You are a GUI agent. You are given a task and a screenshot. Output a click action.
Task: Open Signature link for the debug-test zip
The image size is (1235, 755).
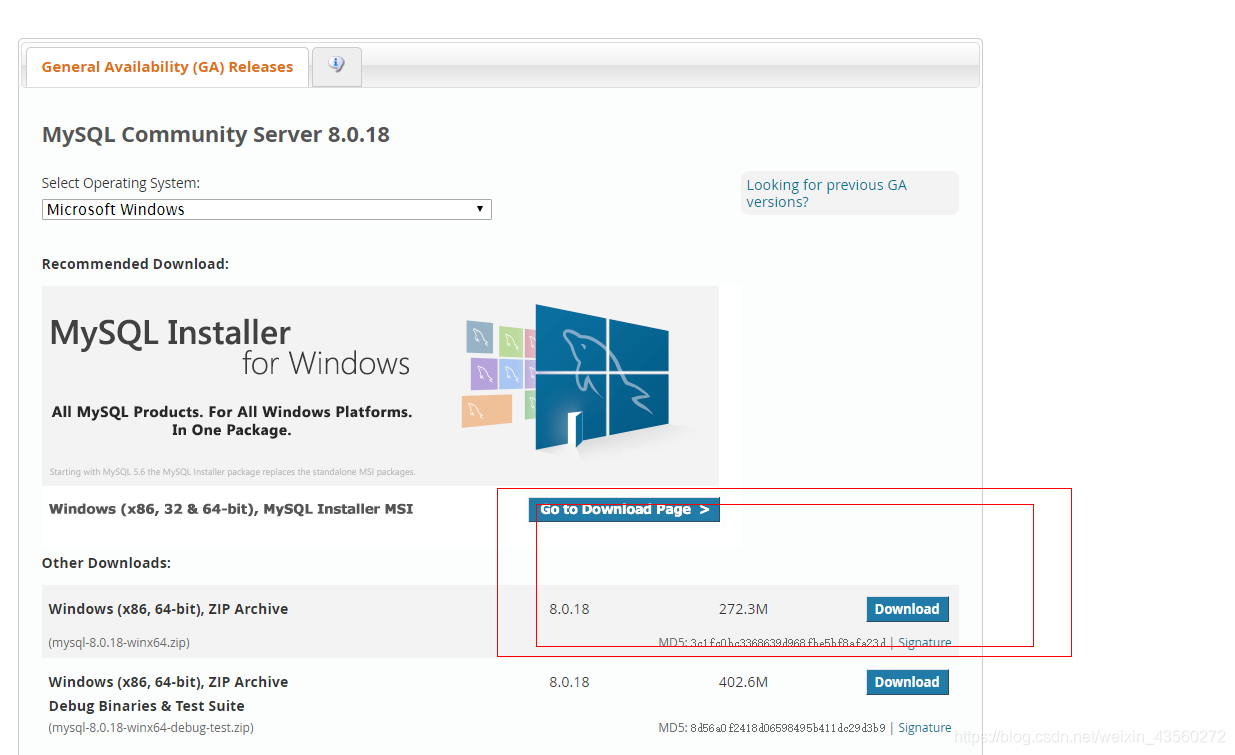(x=924, y=728)
